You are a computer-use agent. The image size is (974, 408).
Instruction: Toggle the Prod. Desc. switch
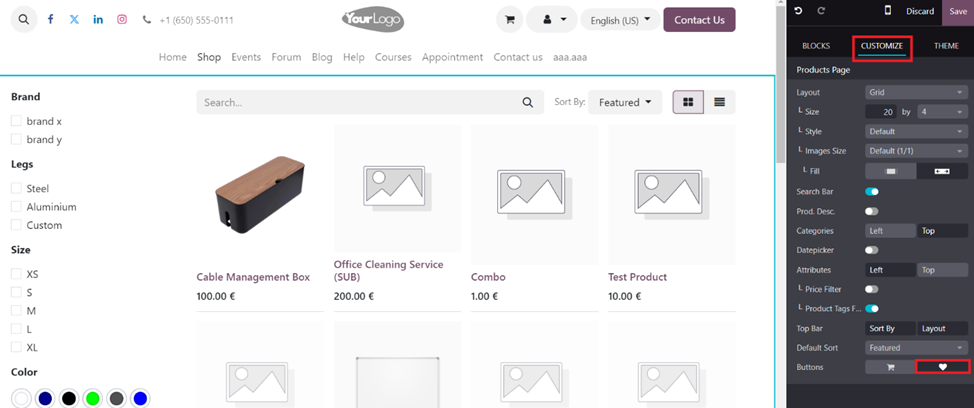pyautogui.click(x=872, y=211)
